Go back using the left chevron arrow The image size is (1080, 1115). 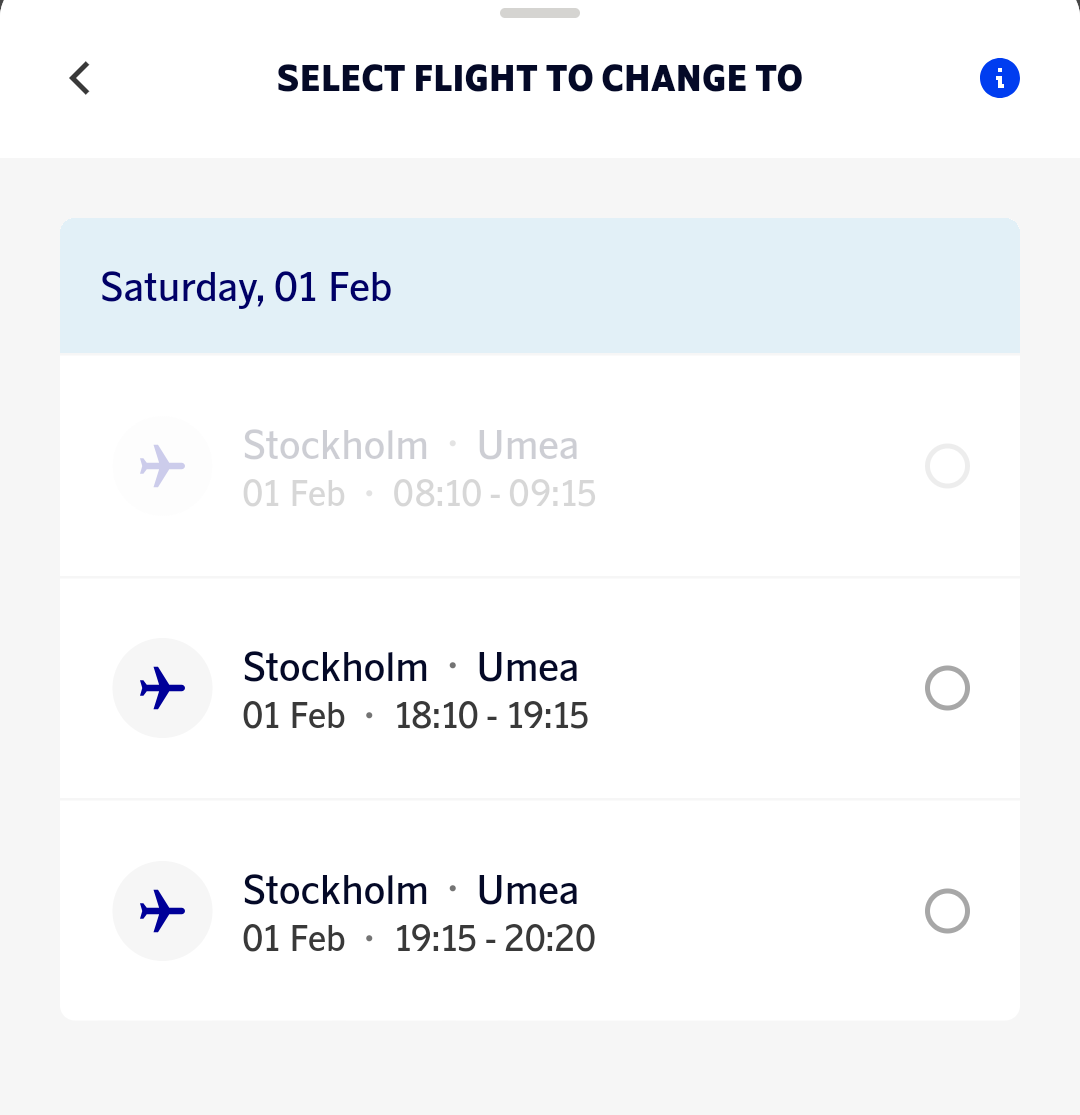click(80, 78)
